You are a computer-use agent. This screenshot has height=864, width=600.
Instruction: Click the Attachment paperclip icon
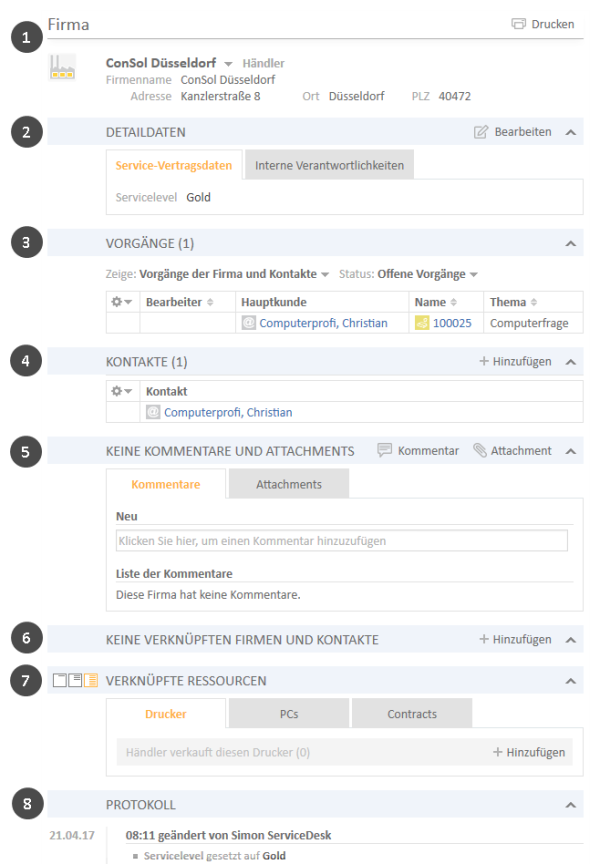point(480,450)
